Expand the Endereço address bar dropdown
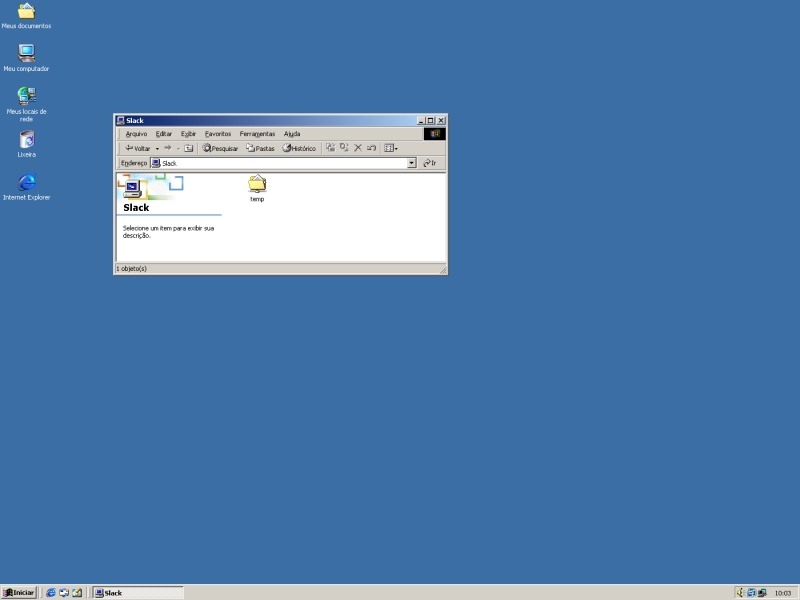Image resolution: width=800 pixels, height=600 pixels. [411, 163]
